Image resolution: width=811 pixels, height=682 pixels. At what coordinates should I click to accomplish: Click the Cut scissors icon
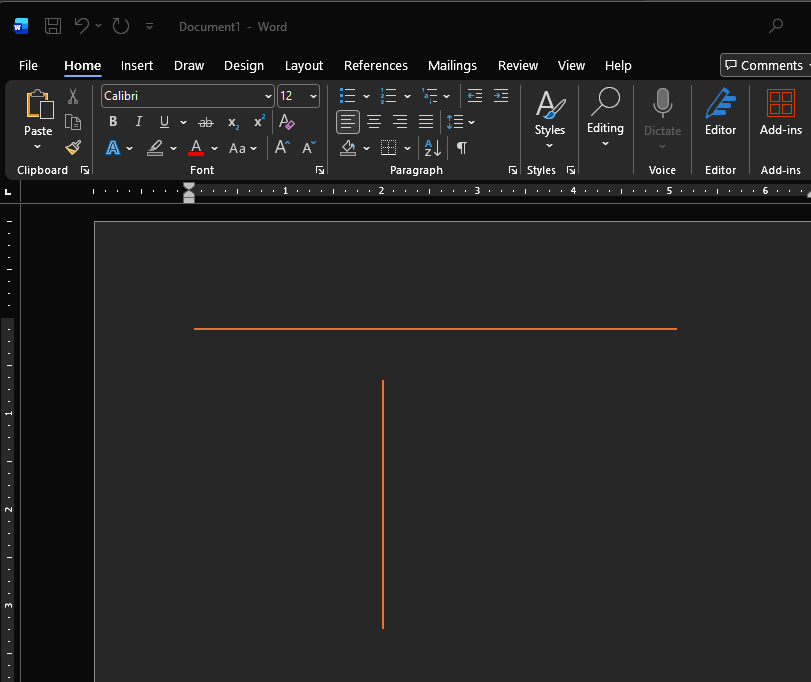click(x=73, y=97)
